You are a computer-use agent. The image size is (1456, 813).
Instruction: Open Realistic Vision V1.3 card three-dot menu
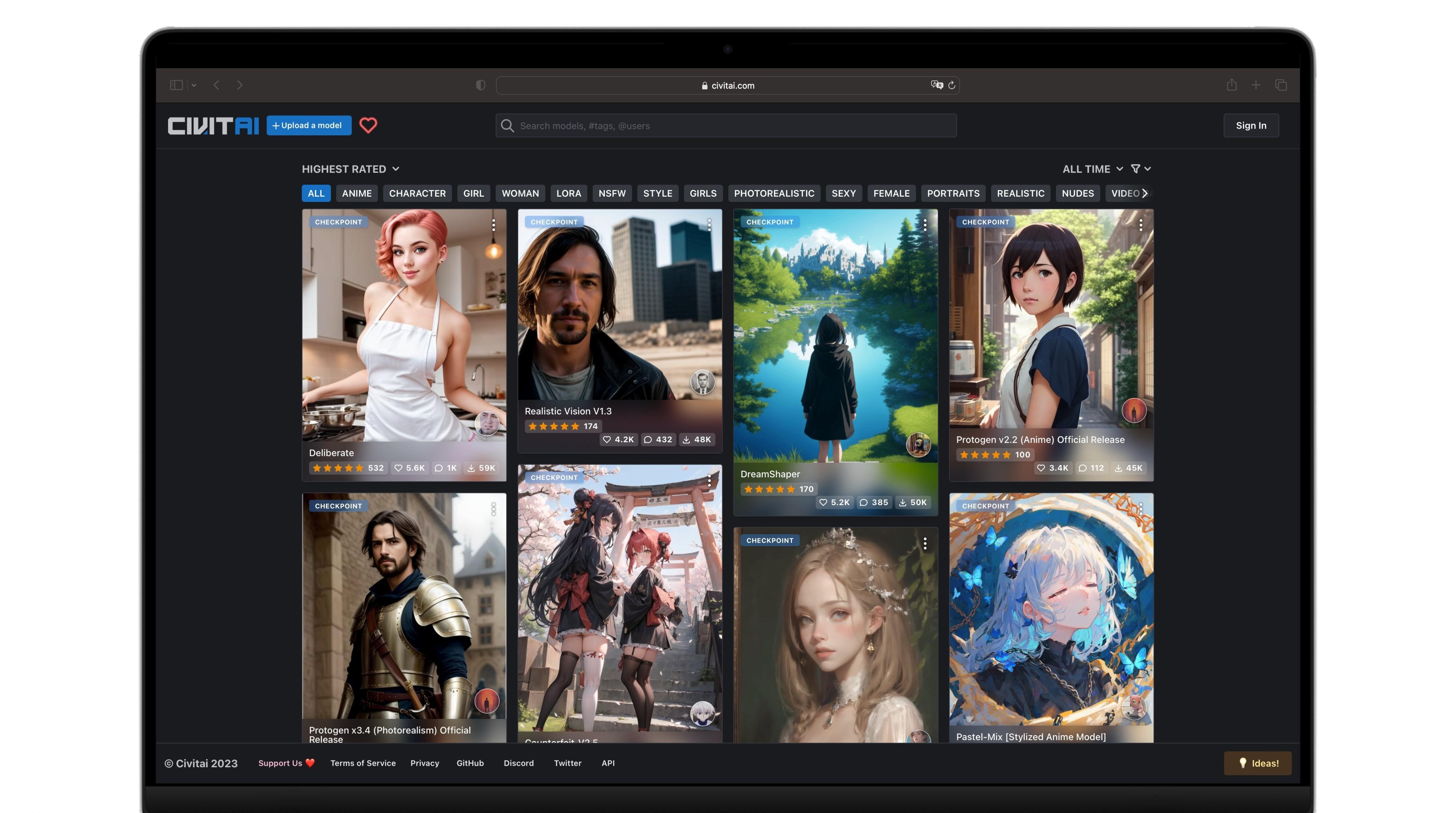(x=710, y=225)
